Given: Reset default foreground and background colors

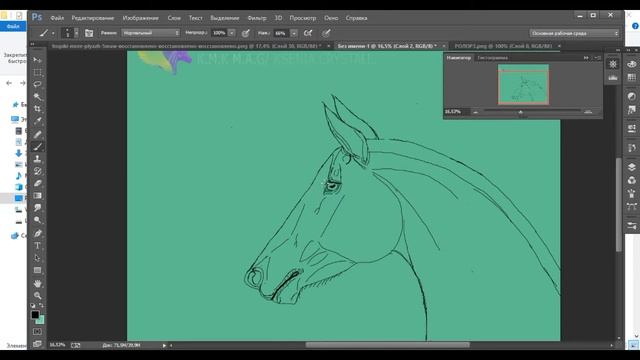Looking at the screenshot, I should click(33, 305).
